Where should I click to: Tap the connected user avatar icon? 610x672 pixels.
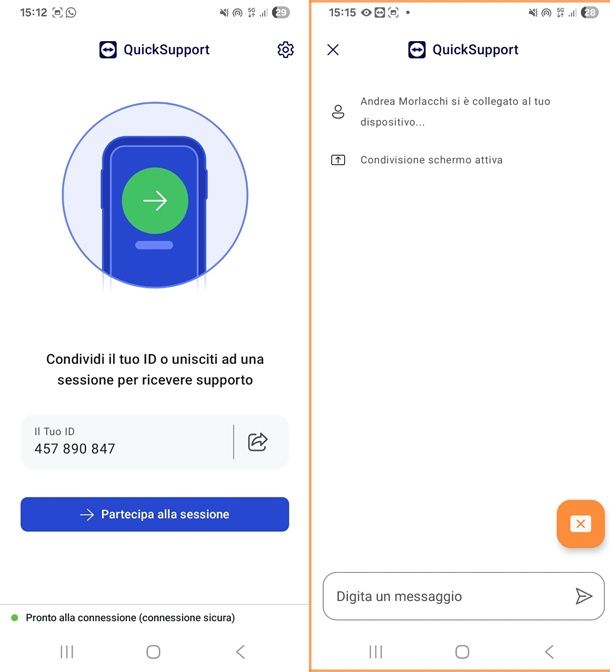pos(338,112)
